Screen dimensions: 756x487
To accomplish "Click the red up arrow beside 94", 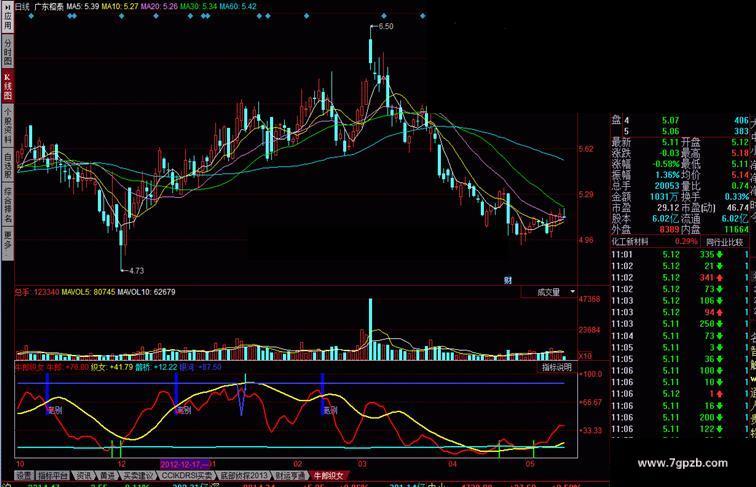I will (720, 312).
